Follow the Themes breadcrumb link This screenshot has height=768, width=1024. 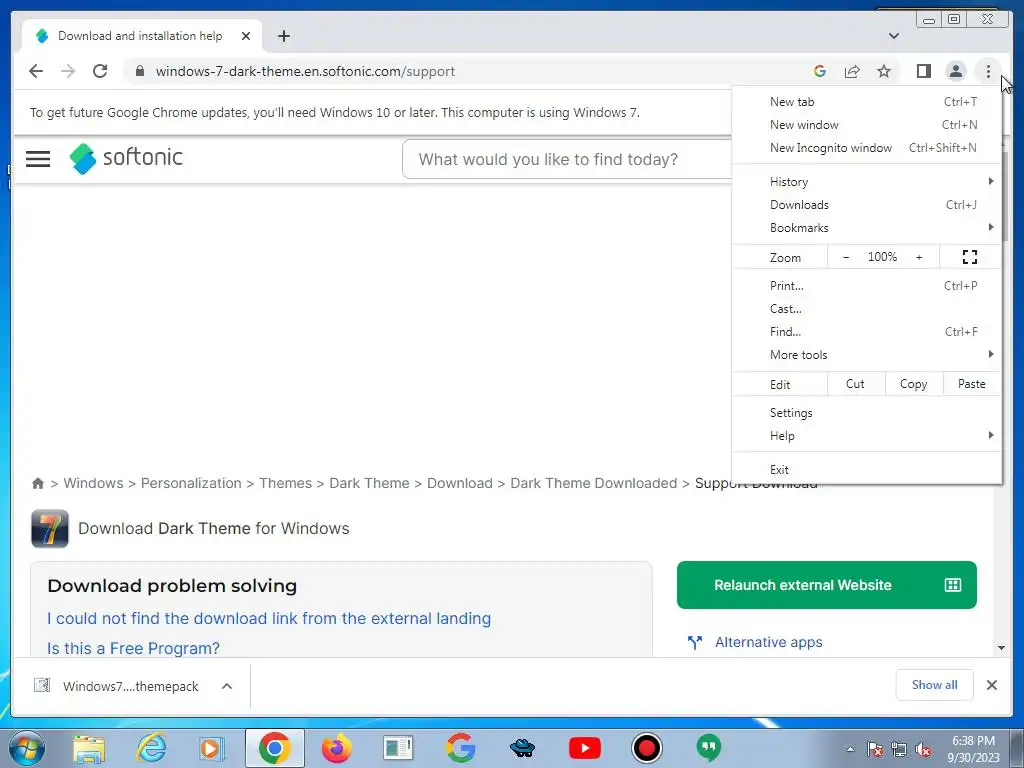(285, 483)
